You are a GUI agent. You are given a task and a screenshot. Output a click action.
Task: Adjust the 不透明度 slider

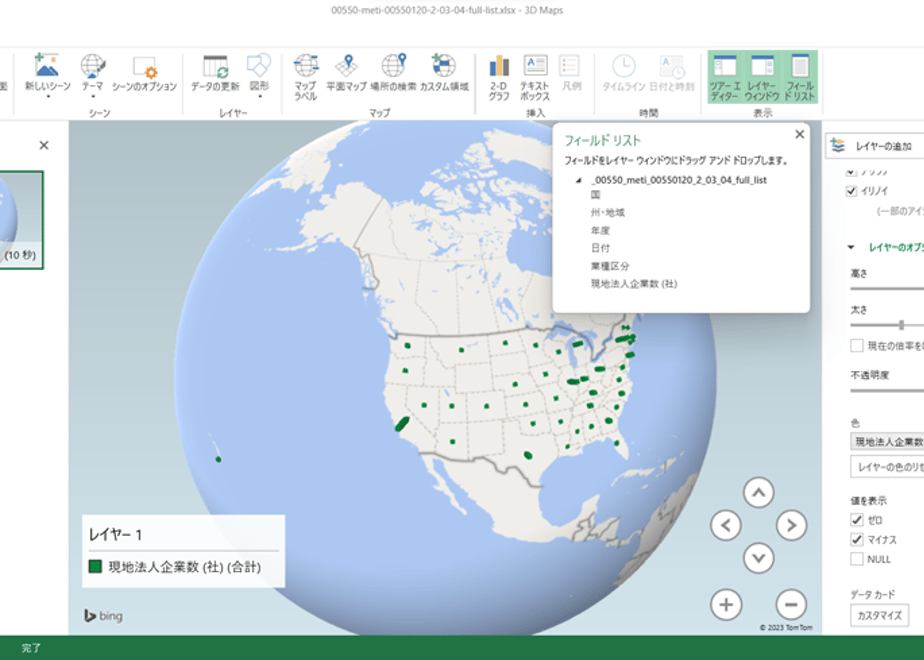click(x=887, y=390)
